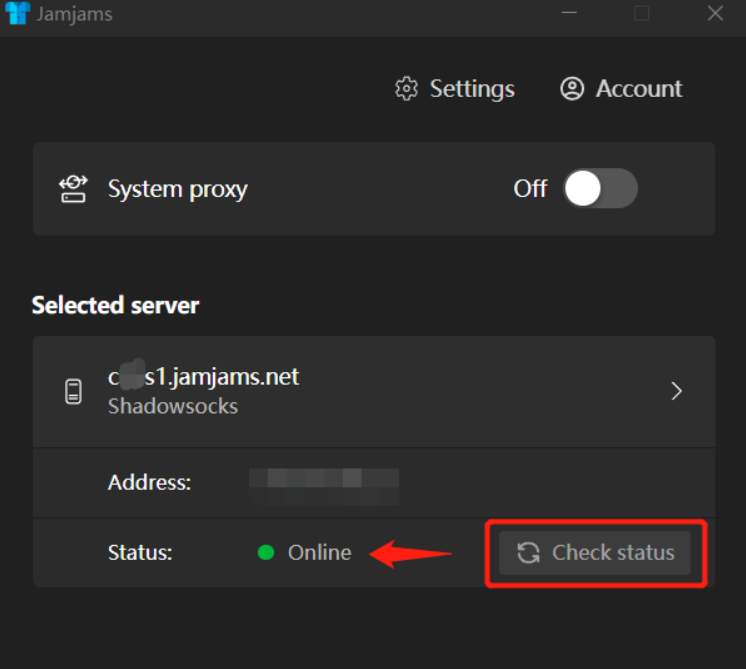This screenshot has height=669, width=746.
Task: Toggle the System proxy switch on
Action: point(599,188)
